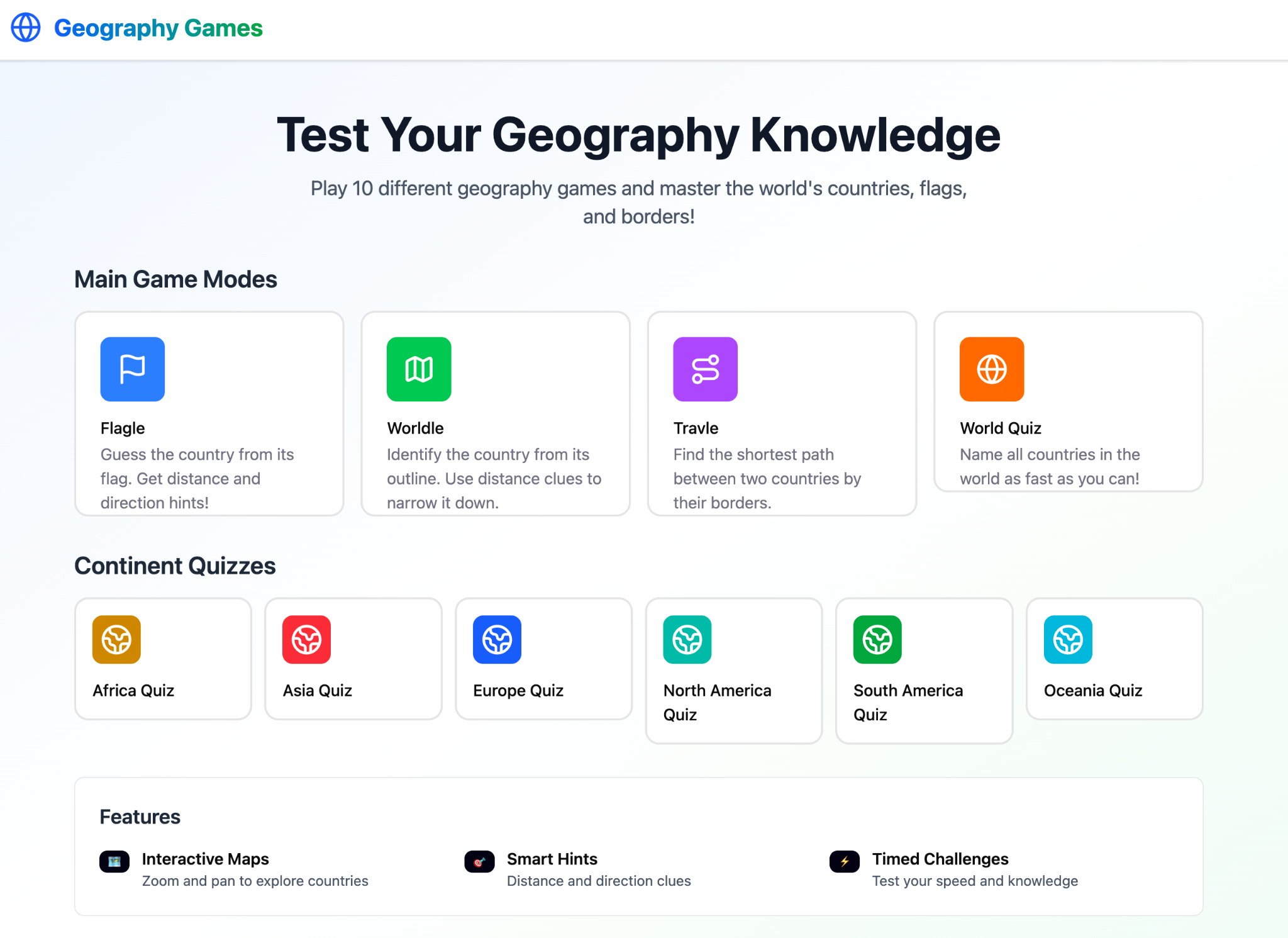
Task: Click the green South America Quiz icon
Action: pos(877,640)
